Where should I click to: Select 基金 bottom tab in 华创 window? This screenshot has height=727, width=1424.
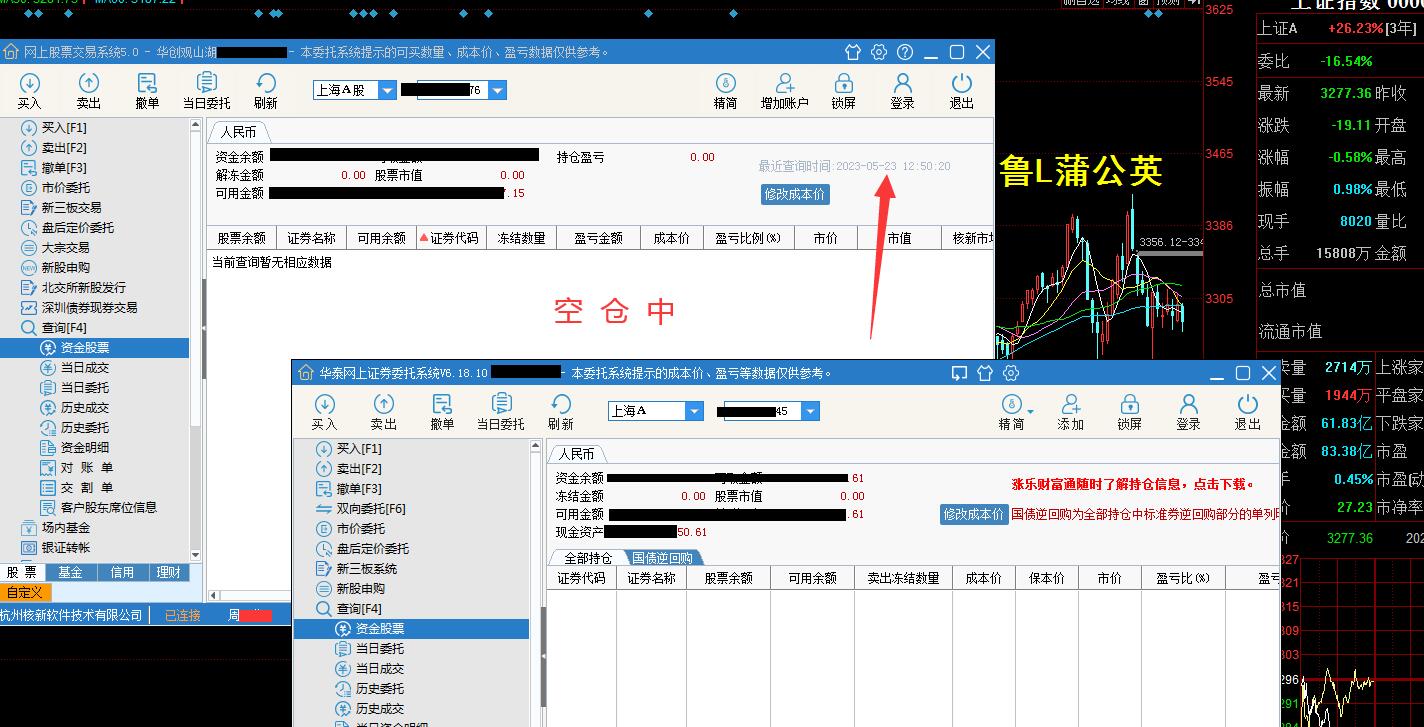[x=70, y=573]
